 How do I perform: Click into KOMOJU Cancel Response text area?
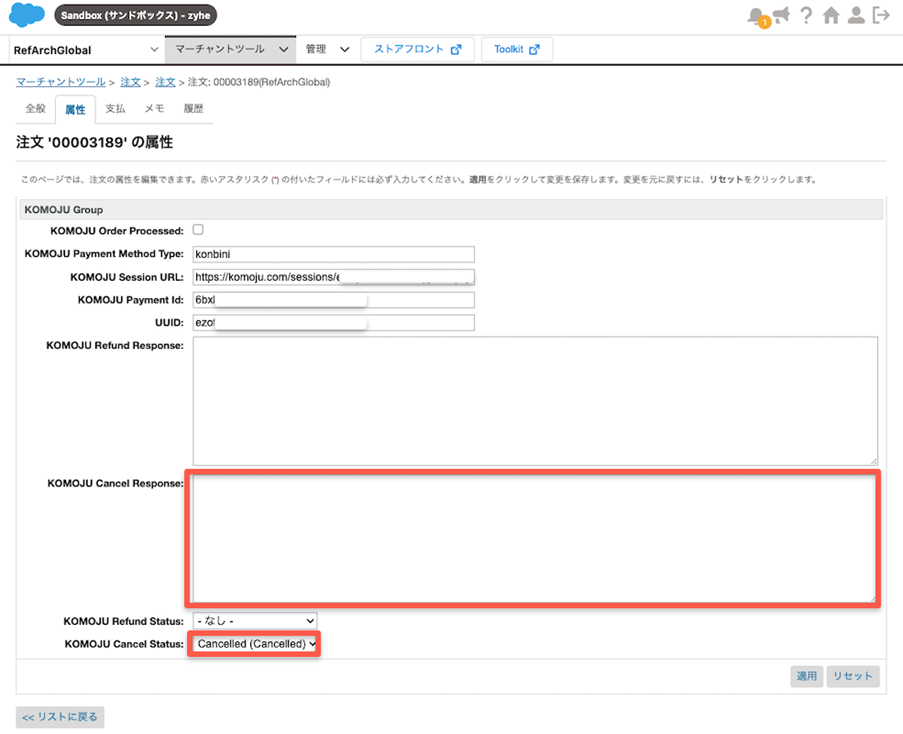coord(533,539)
